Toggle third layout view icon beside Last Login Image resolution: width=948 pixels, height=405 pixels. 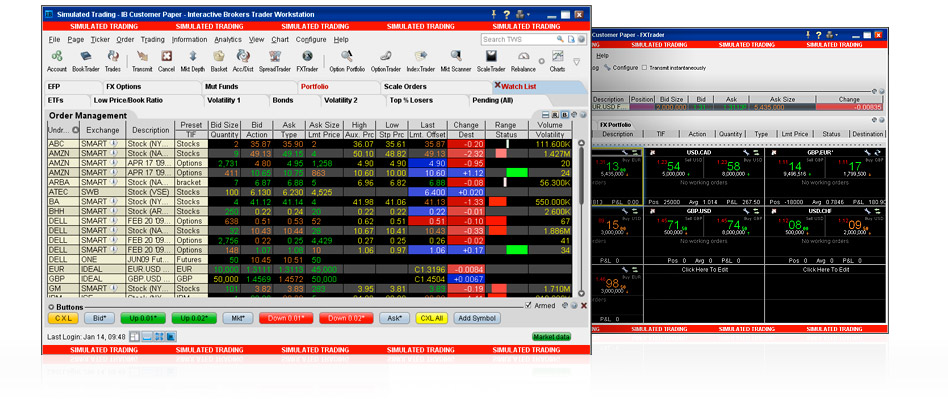[159, 337]
